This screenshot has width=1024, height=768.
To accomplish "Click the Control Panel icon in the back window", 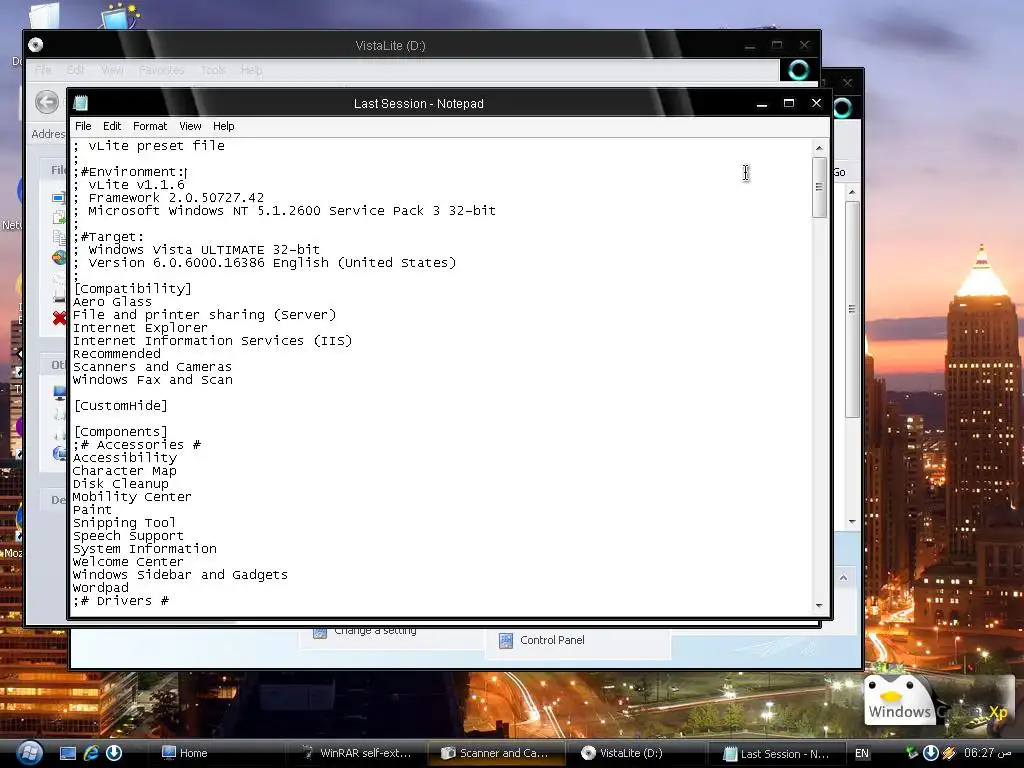I will [505, 641].
